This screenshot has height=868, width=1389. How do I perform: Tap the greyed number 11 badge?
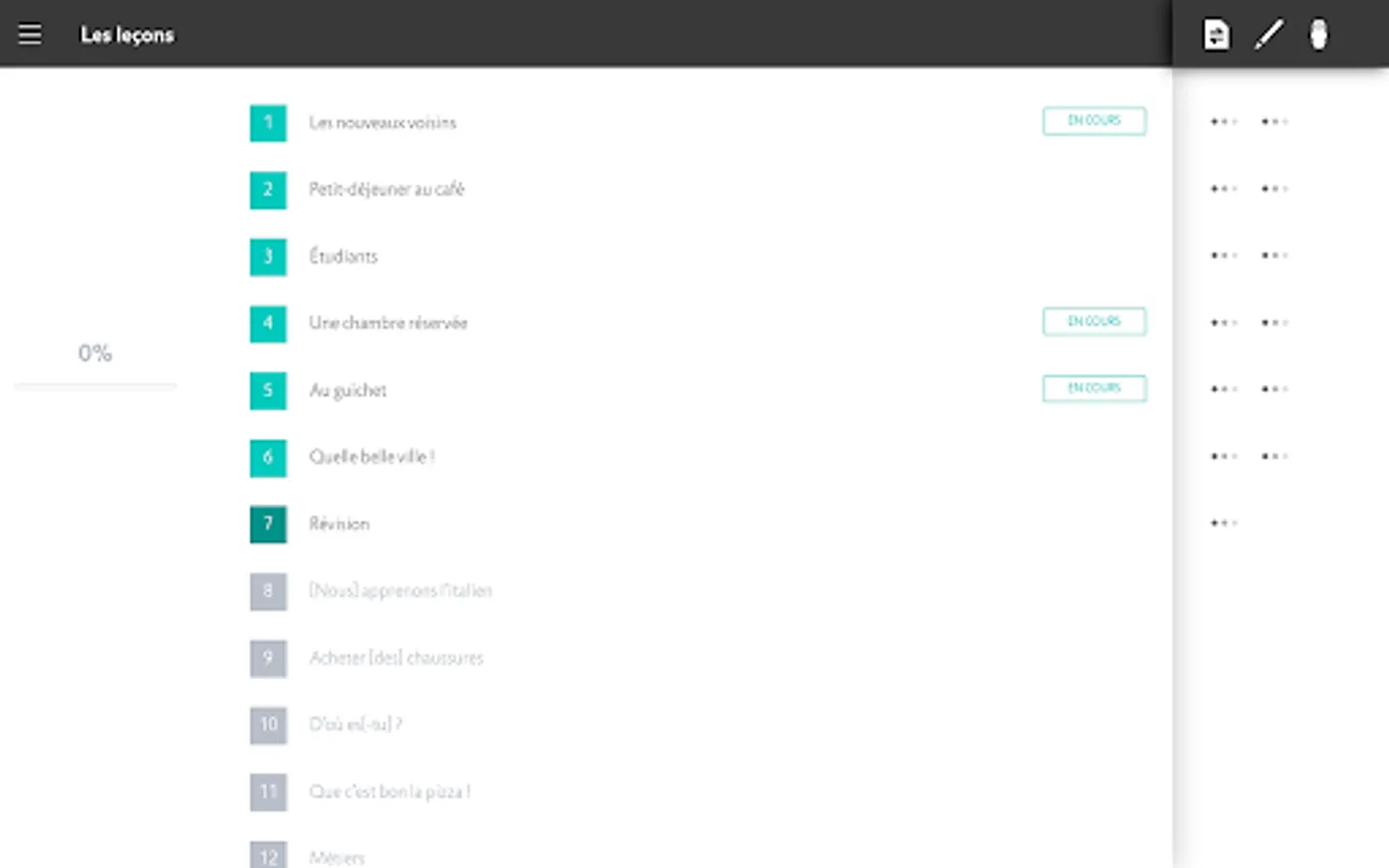(268, 792)
